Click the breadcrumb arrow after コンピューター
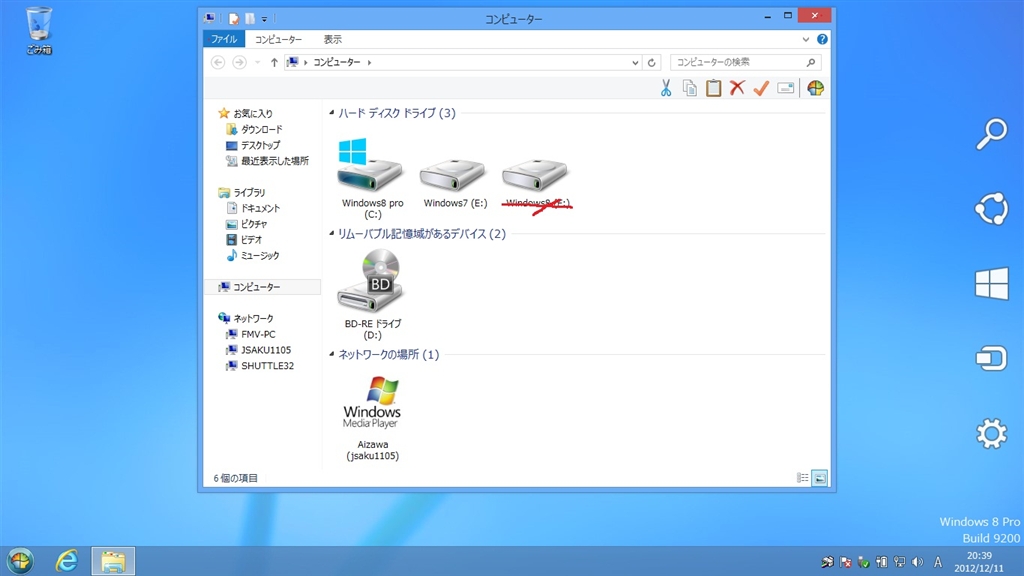Screen dimensions: 1024x576 pos(369,62)
